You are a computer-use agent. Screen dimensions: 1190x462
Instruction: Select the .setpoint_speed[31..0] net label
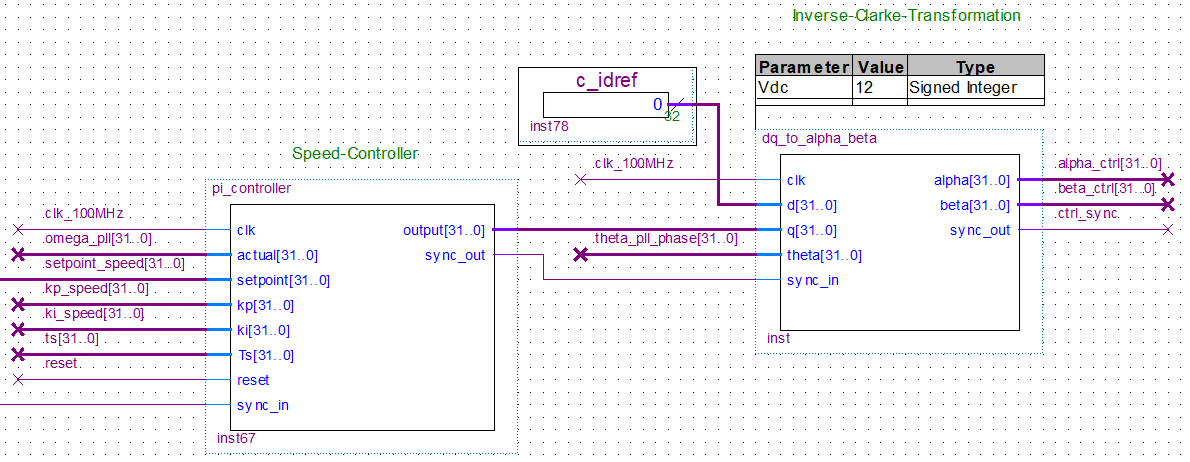113,263
